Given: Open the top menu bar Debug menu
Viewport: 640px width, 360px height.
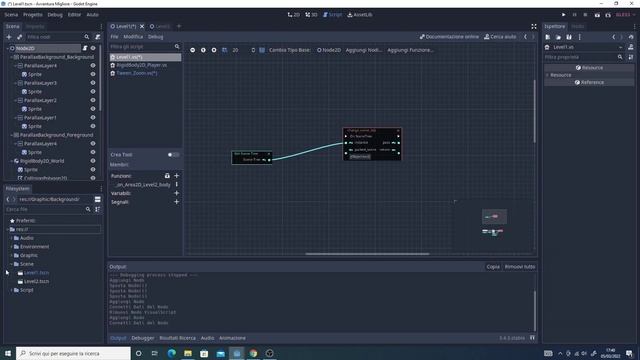Looking at the screenshot, I should coord(55,15).
